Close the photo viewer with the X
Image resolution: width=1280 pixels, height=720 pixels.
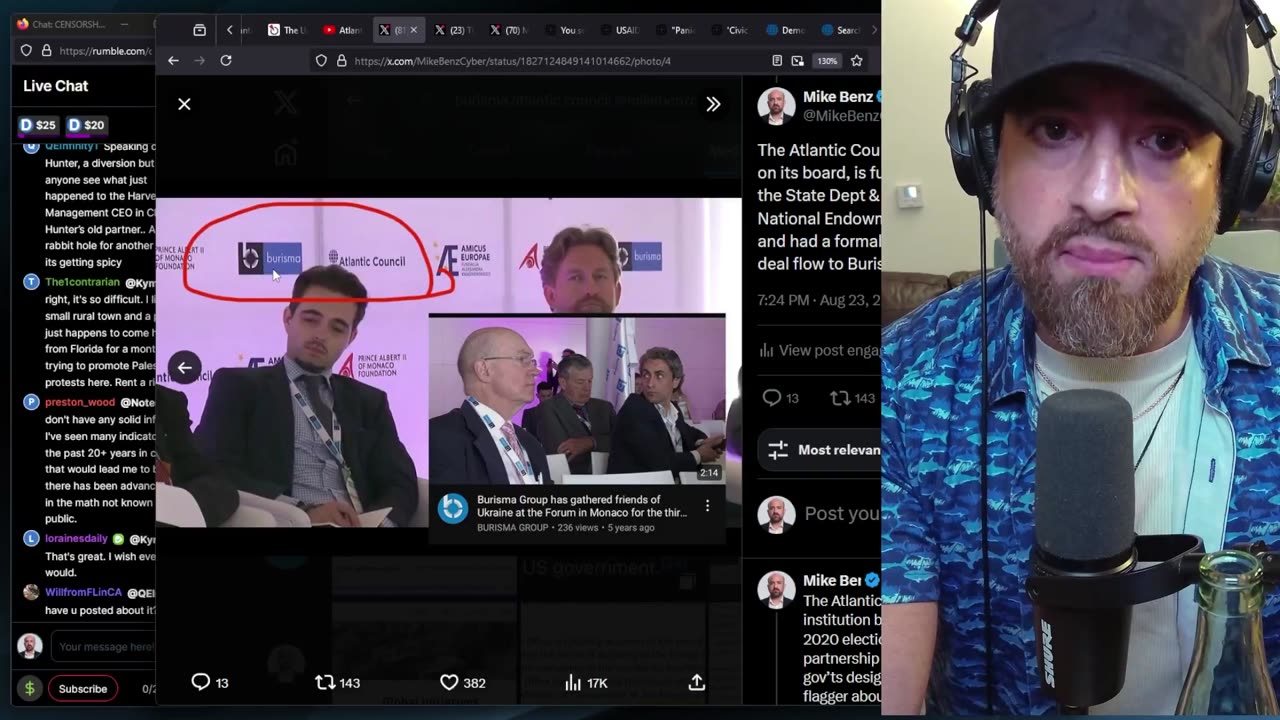(x=184, y=104)
